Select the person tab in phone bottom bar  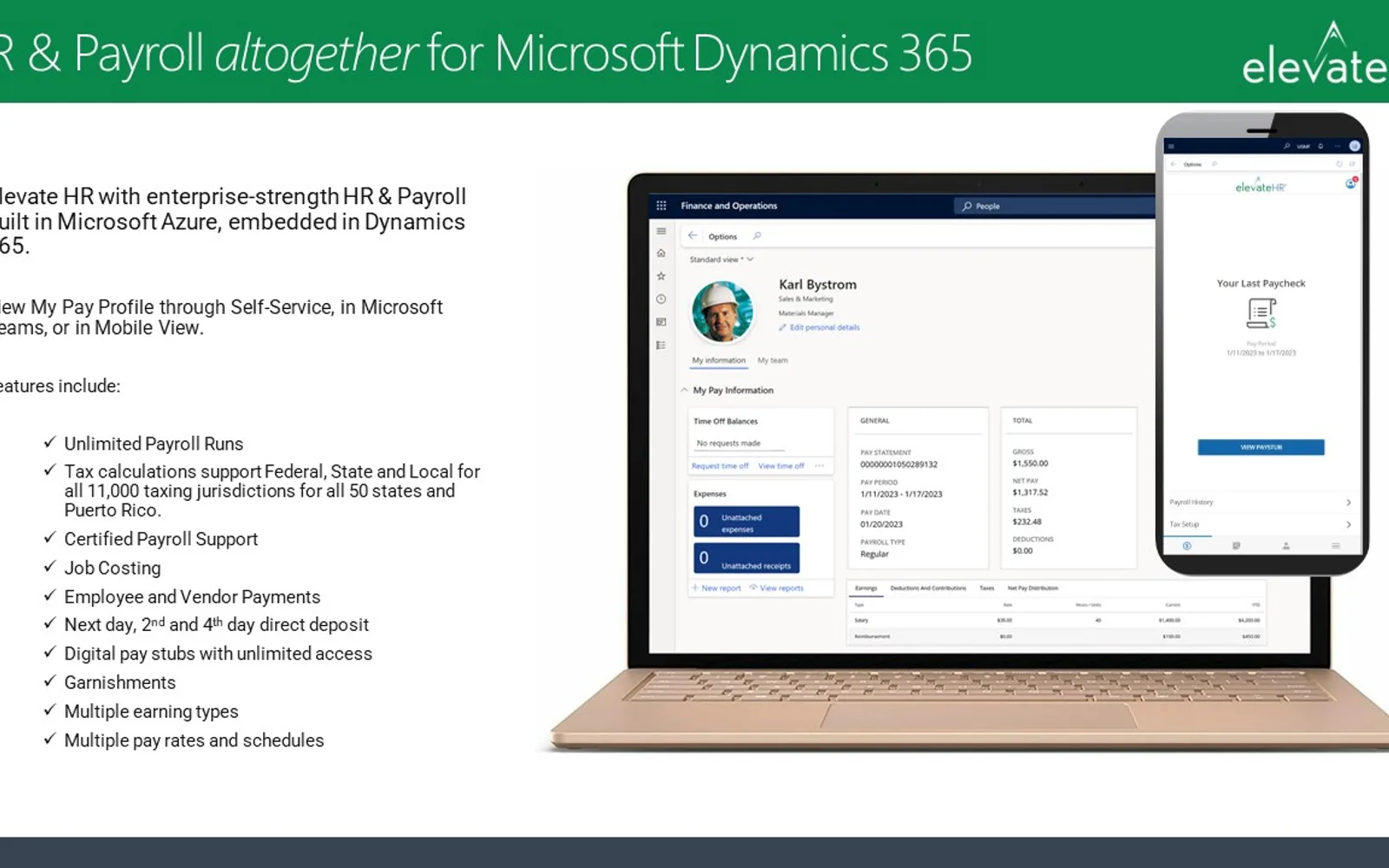(1286, 546)
